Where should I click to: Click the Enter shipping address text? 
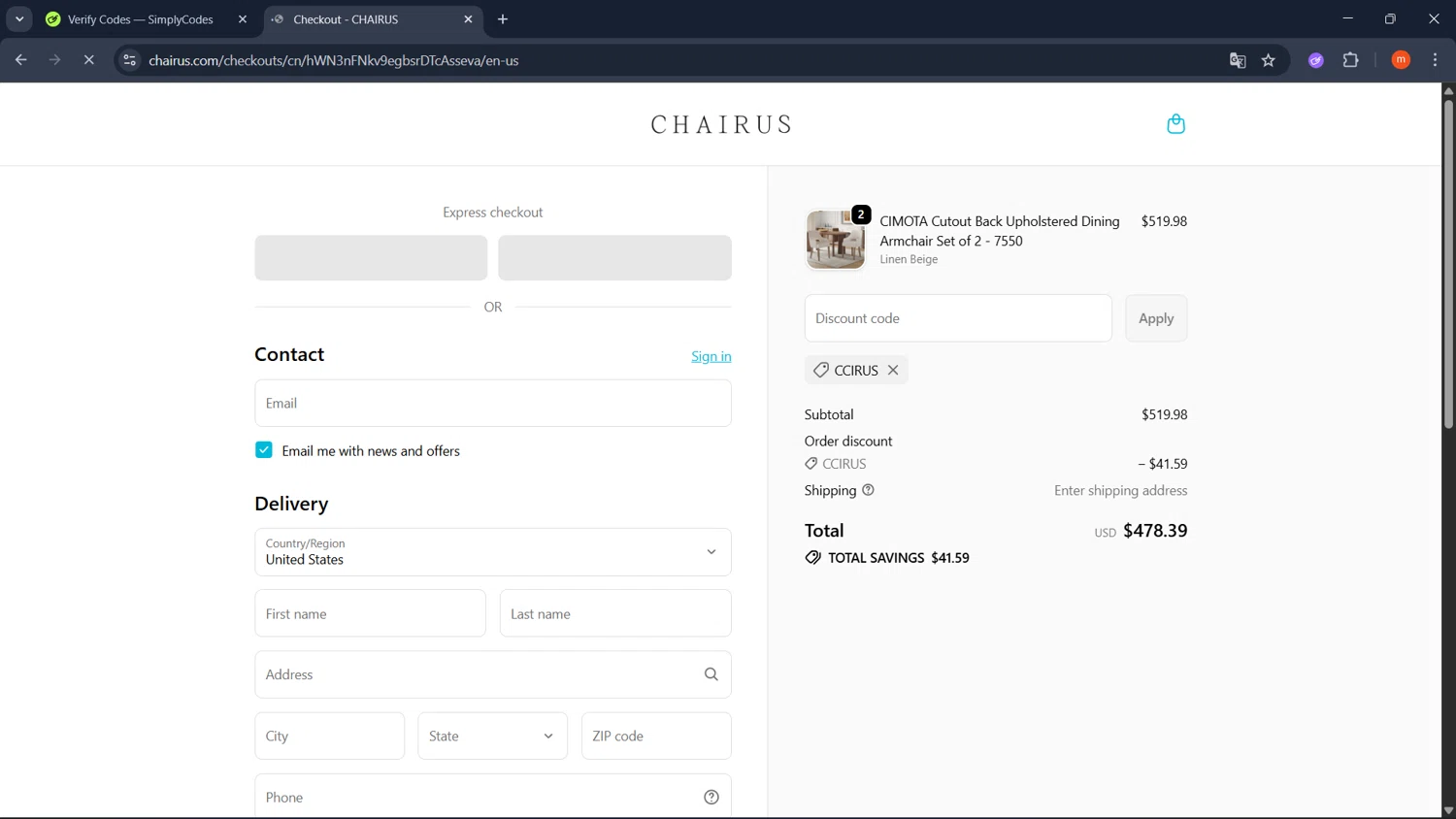(1121, 490)
